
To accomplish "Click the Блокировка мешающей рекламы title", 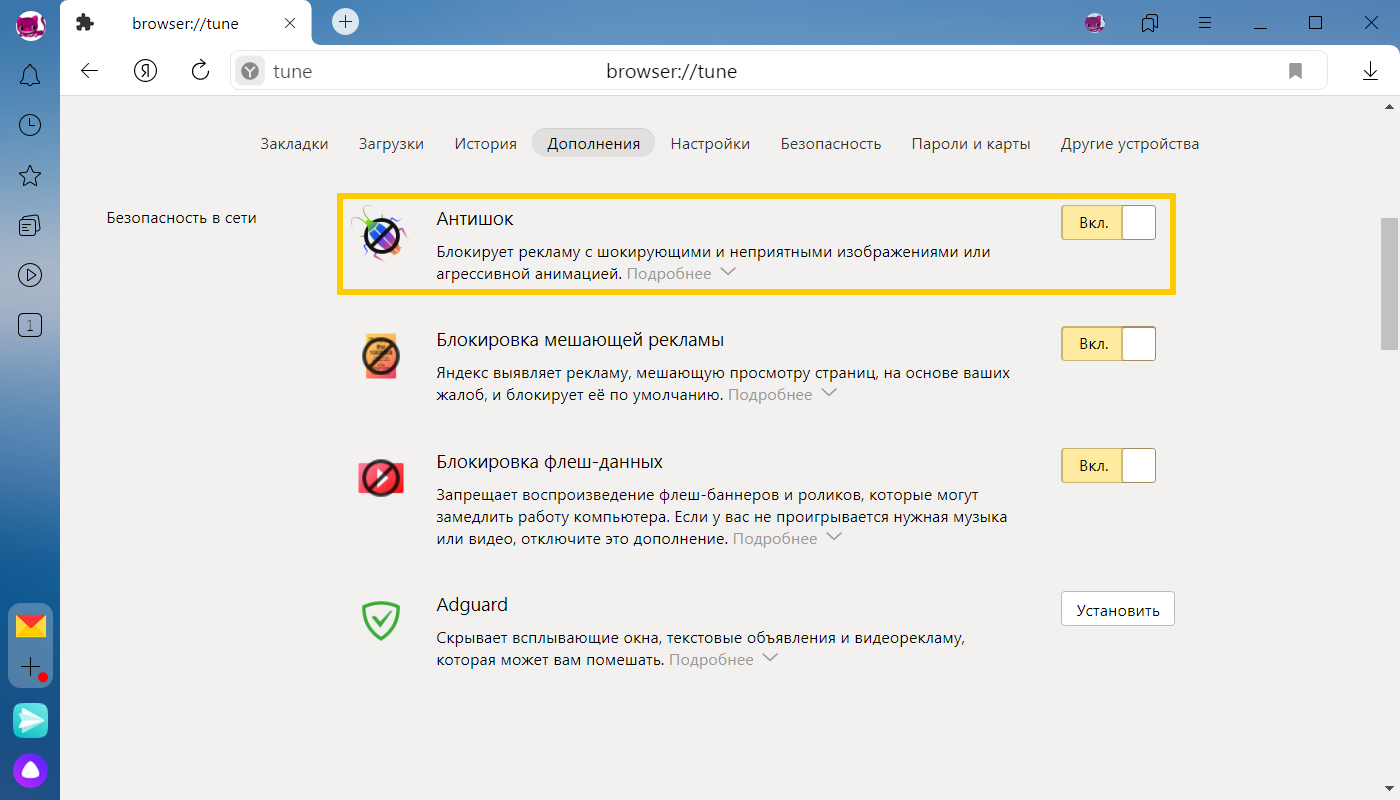I will [x=580, y=340].
